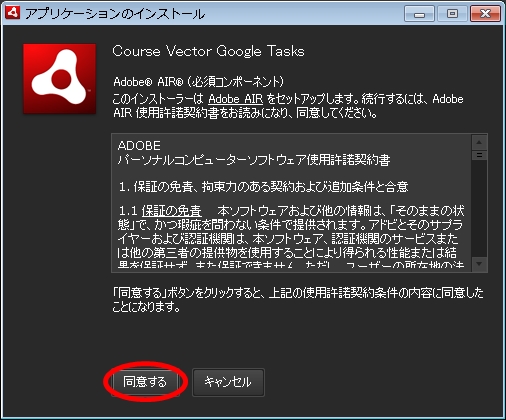This screenshot has width=506, height=420.
Task: Click the Adobe® AIR® (必須コンポーネント) label
Action: pyautogui.click(x=199, y=82)
